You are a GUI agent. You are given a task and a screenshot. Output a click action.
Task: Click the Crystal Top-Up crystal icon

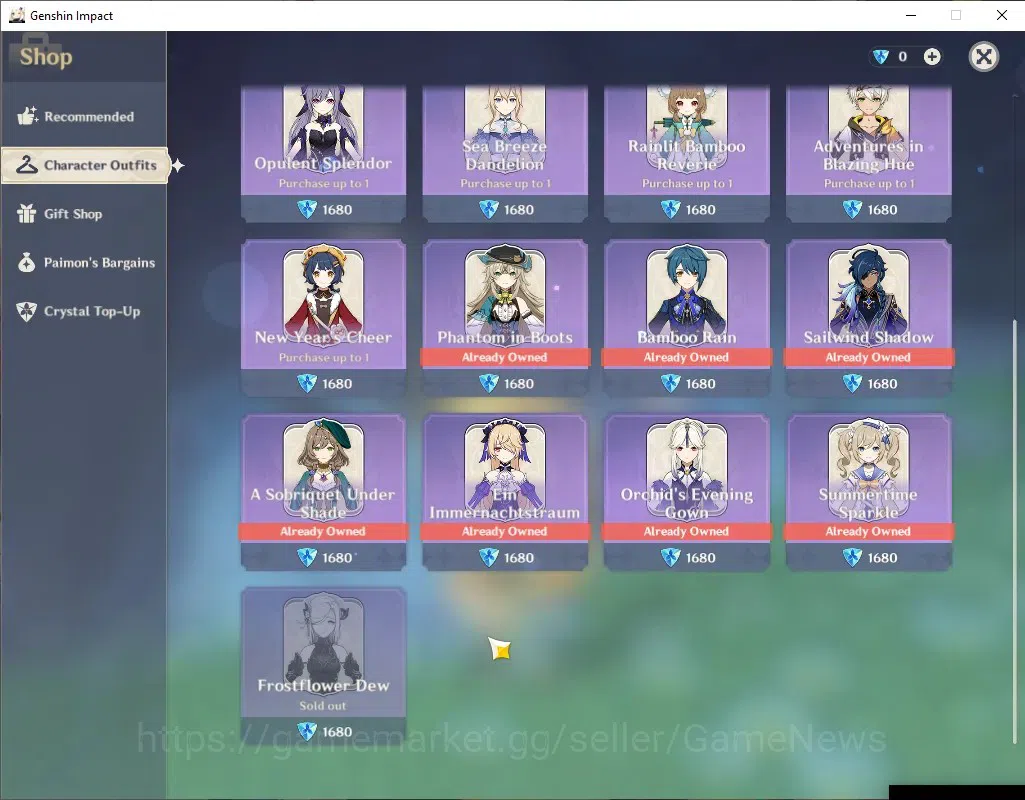27,311
